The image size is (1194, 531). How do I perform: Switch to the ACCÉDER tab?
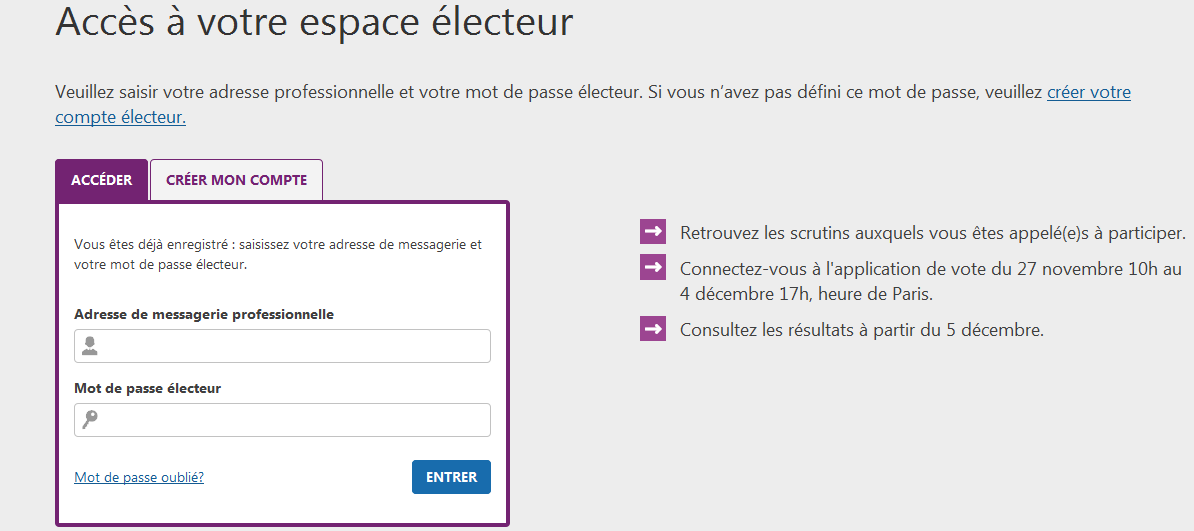pos(101,180)
